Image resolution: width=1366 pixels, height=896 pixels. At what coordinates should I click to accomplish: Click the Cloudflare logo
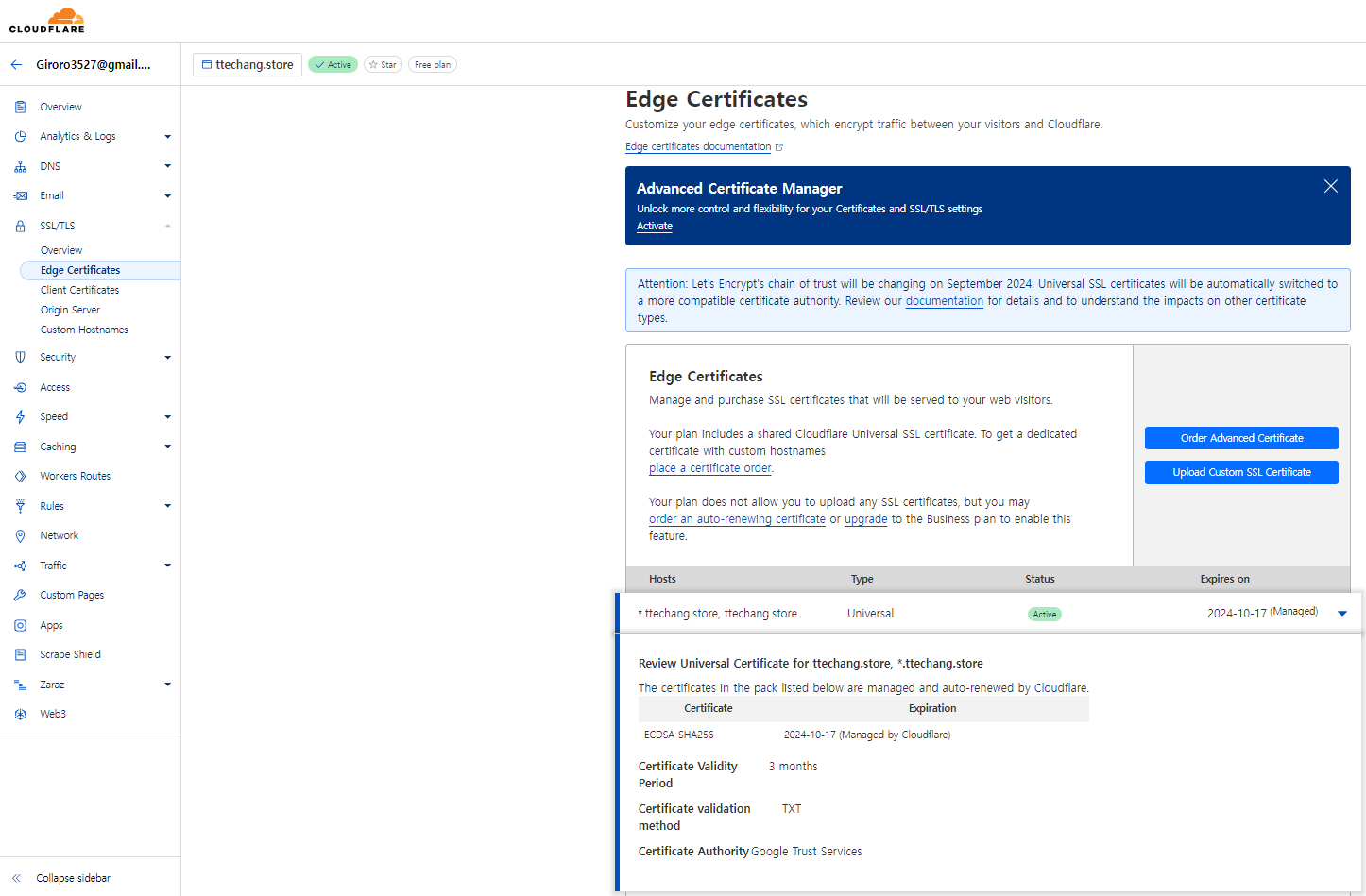pyautogui.click(x=47, y=20)
